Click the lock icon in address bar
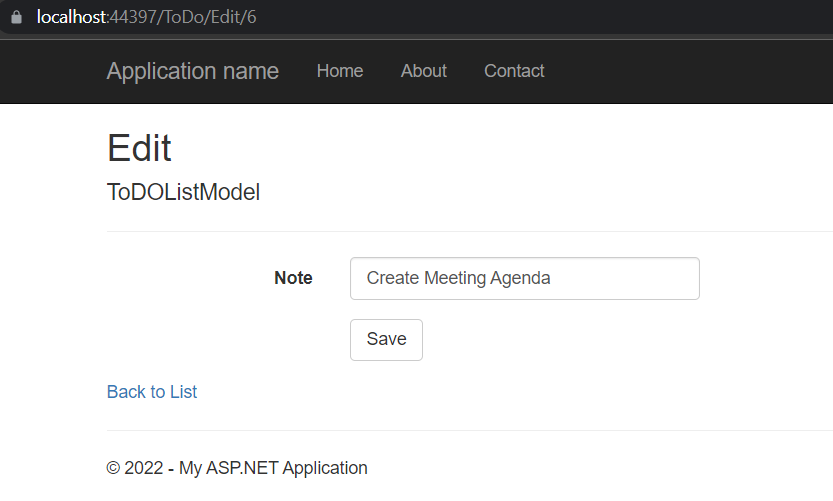833x501 pixels. [15, 17]
